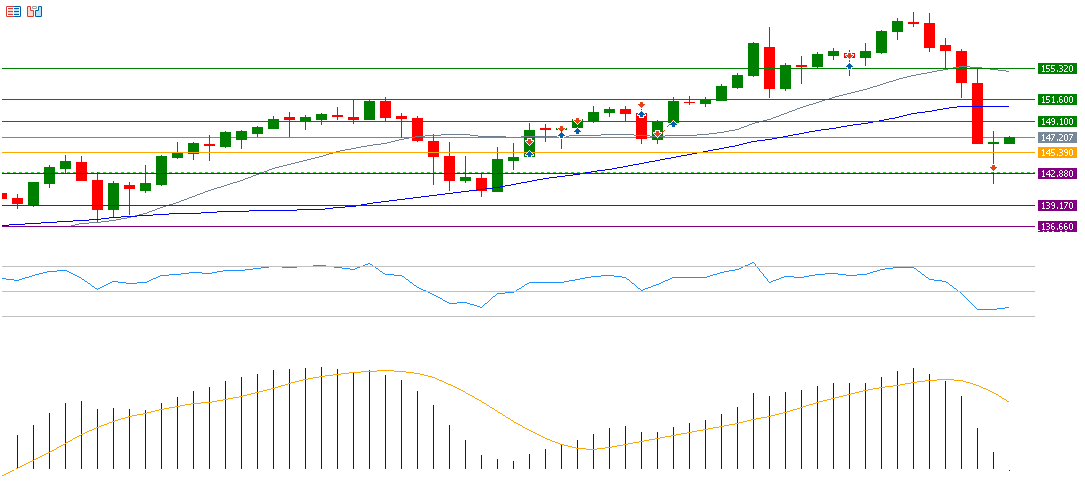Click the tallest histogram bar near right peak
The height and width of the screenshot is (504, 1085).
click(x=913, y=420)
